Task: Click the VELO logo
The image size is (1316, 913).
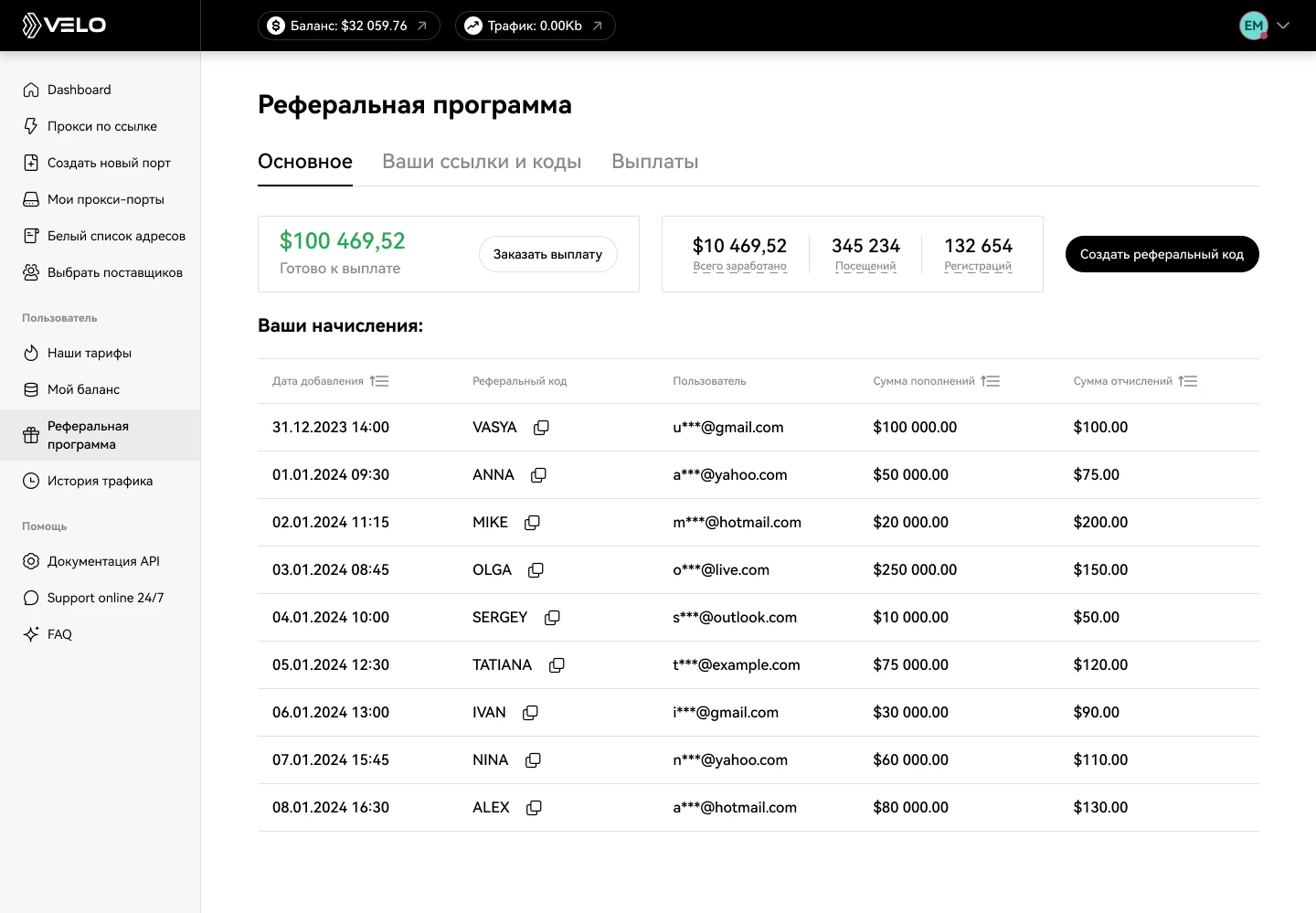Action: pyautogui.click(x=64, y=25)
